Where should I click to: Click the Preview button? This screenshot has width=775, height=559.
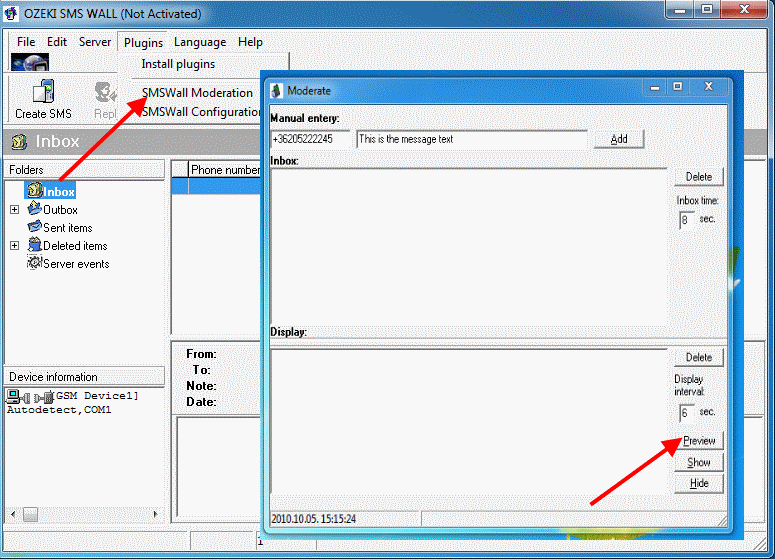click(x=699, y=441)
